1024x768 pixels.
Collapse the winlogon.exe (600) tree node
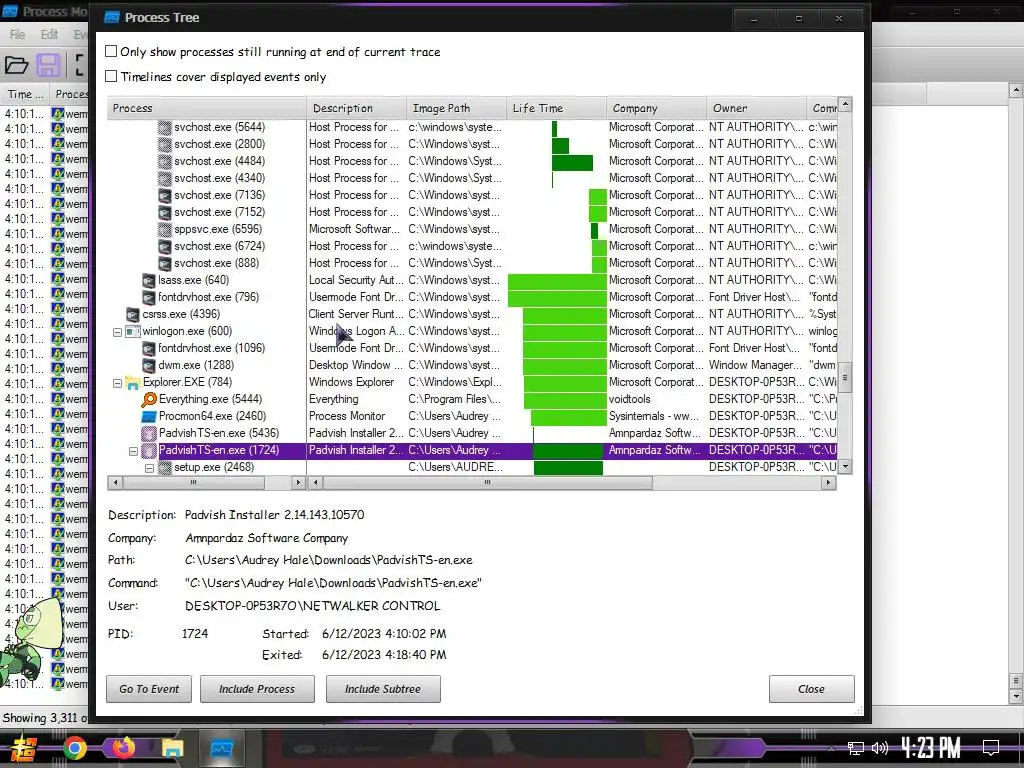point(118,332)
